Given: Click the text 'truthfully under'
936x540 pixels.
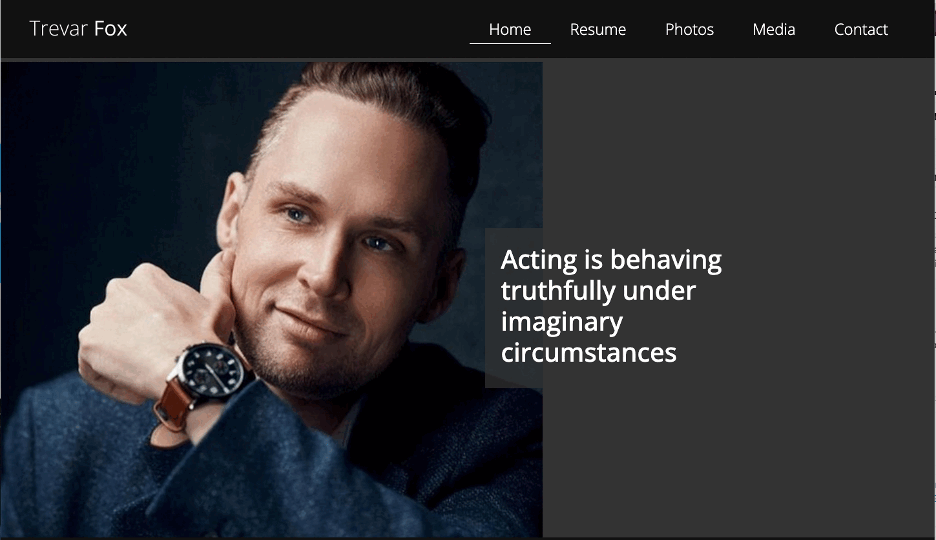Looking at the screenshot, I should coord(598,291).
